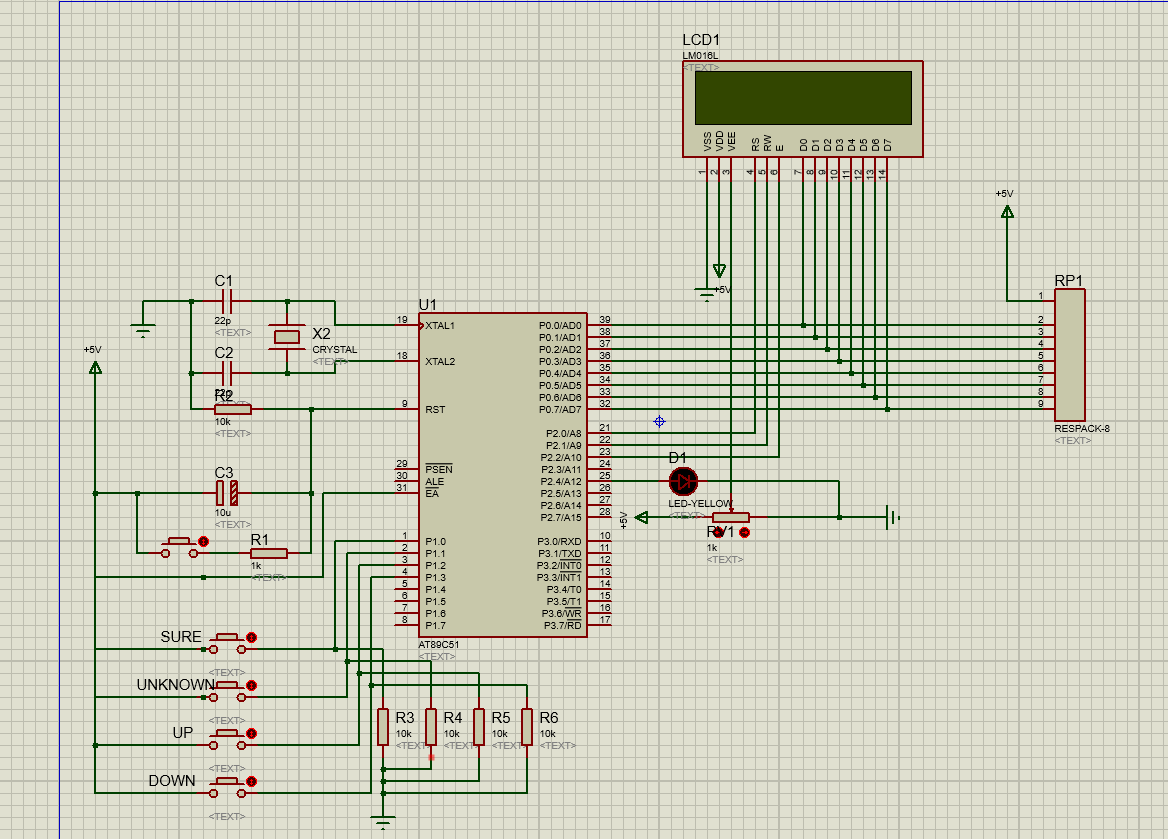
Task: Click the LCD D7 pin label
Action: click(x=887, y=145)
